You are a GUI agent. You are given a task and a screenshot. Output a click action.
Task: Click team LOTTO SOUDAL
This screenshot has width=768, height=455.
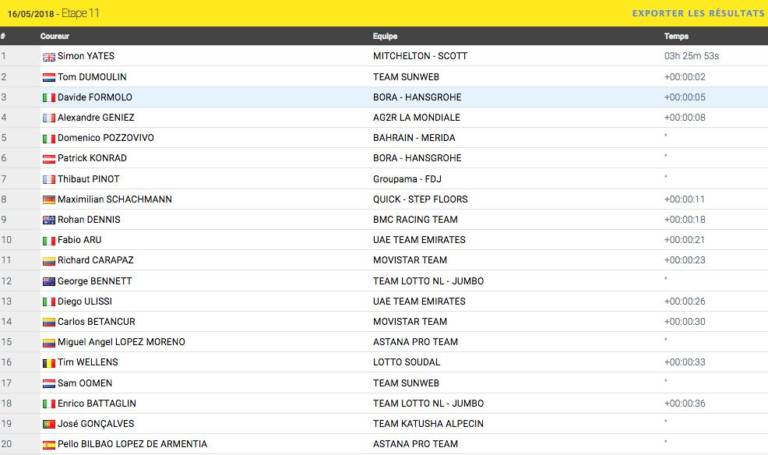click(407, 362)
